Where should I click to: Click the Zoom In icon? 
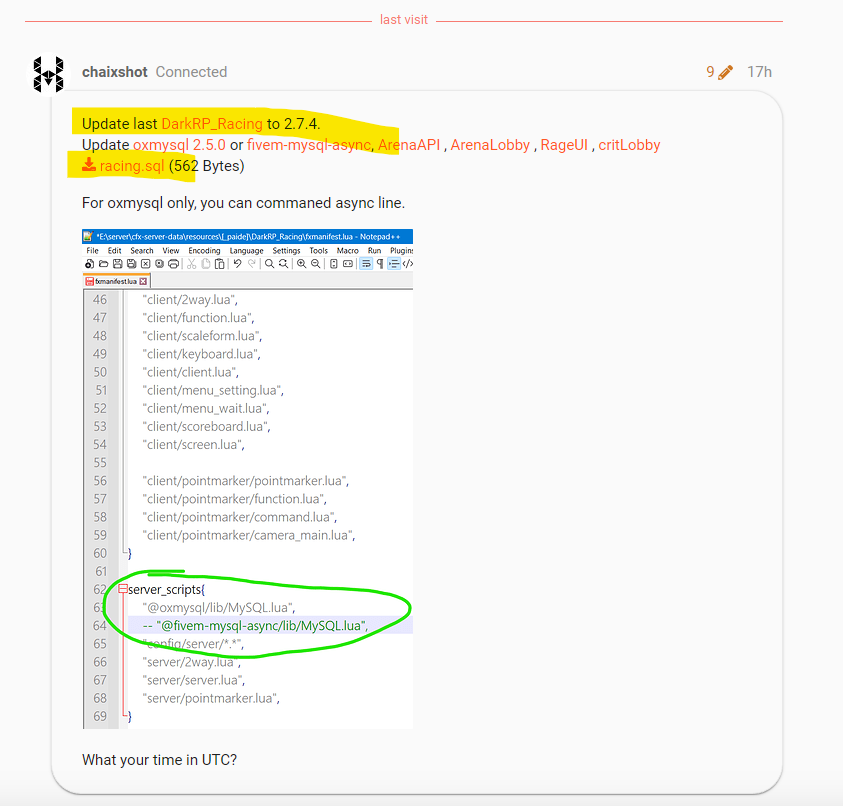pyautogui.click(x=302, y=263)
